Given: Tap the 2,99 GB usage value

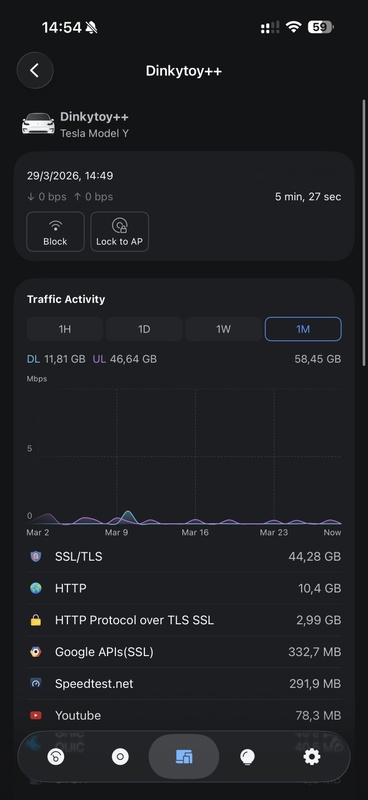Looking at the screenshot, I should pyautogui.click(x=318, y=620).
